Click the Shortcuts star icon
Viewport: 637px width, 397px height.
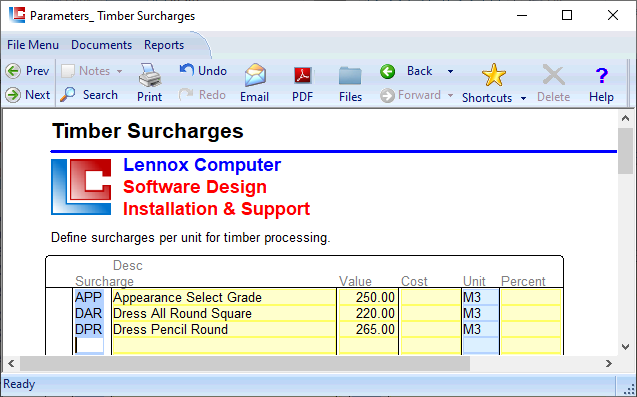[494, 75]
